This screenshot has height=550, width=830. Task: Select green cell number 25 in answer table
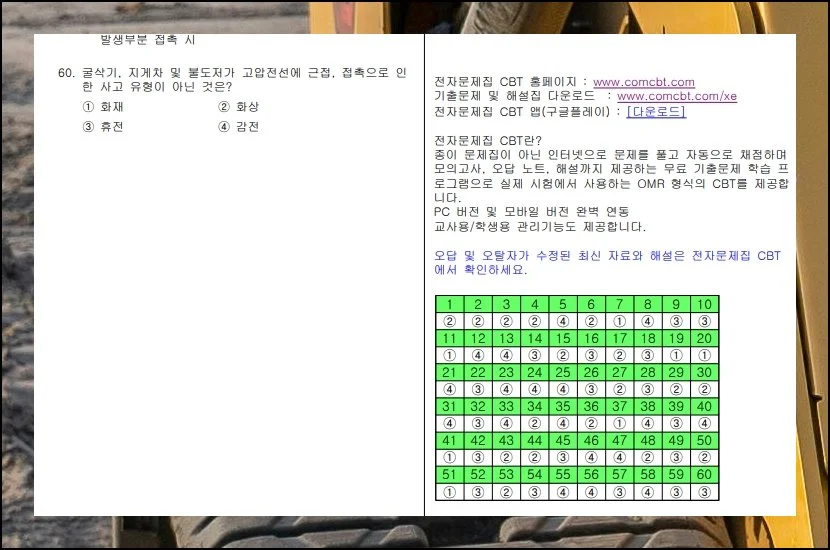click(563, 372)
